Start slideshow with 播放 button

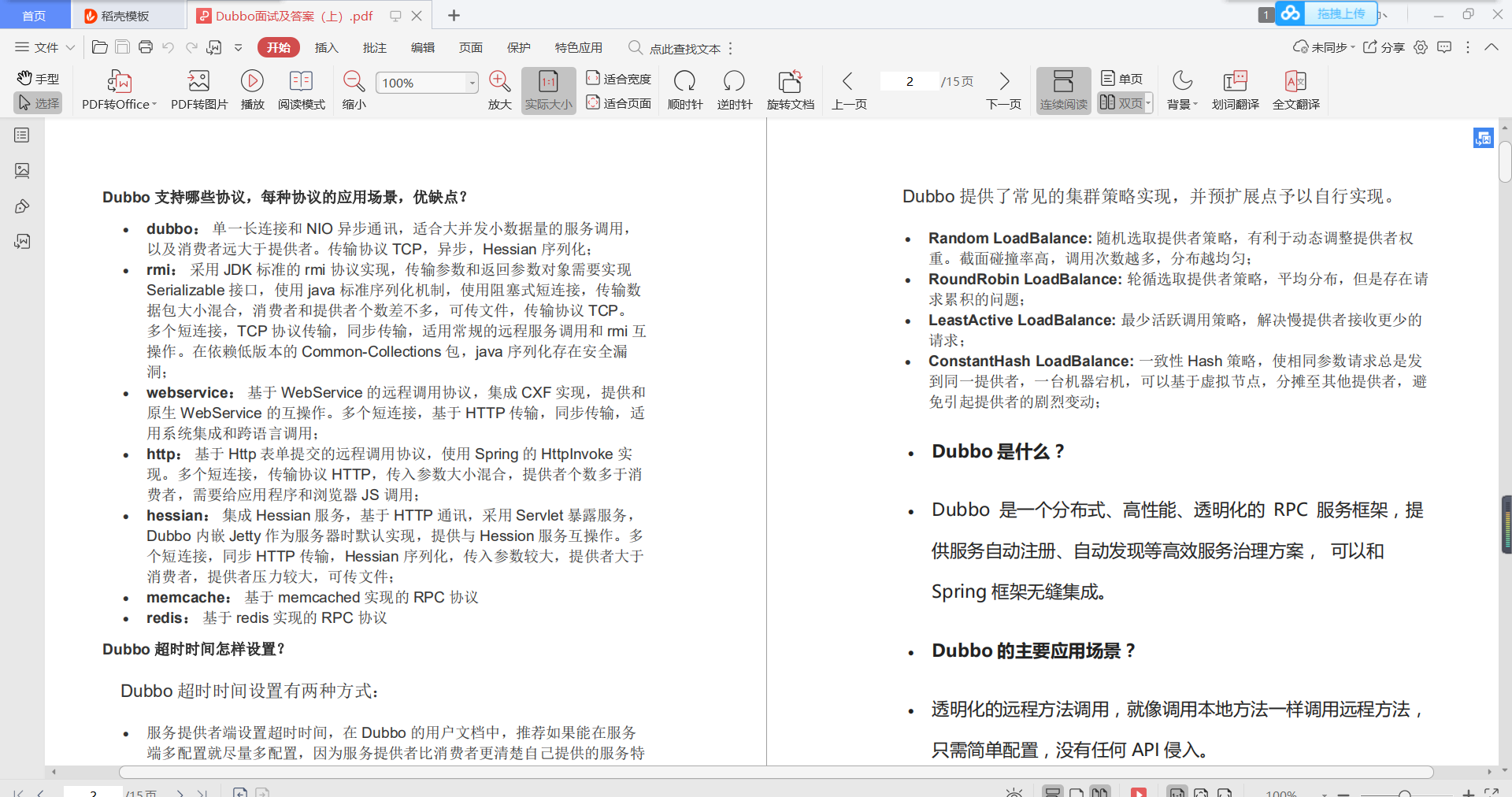(x=252, y=90)
